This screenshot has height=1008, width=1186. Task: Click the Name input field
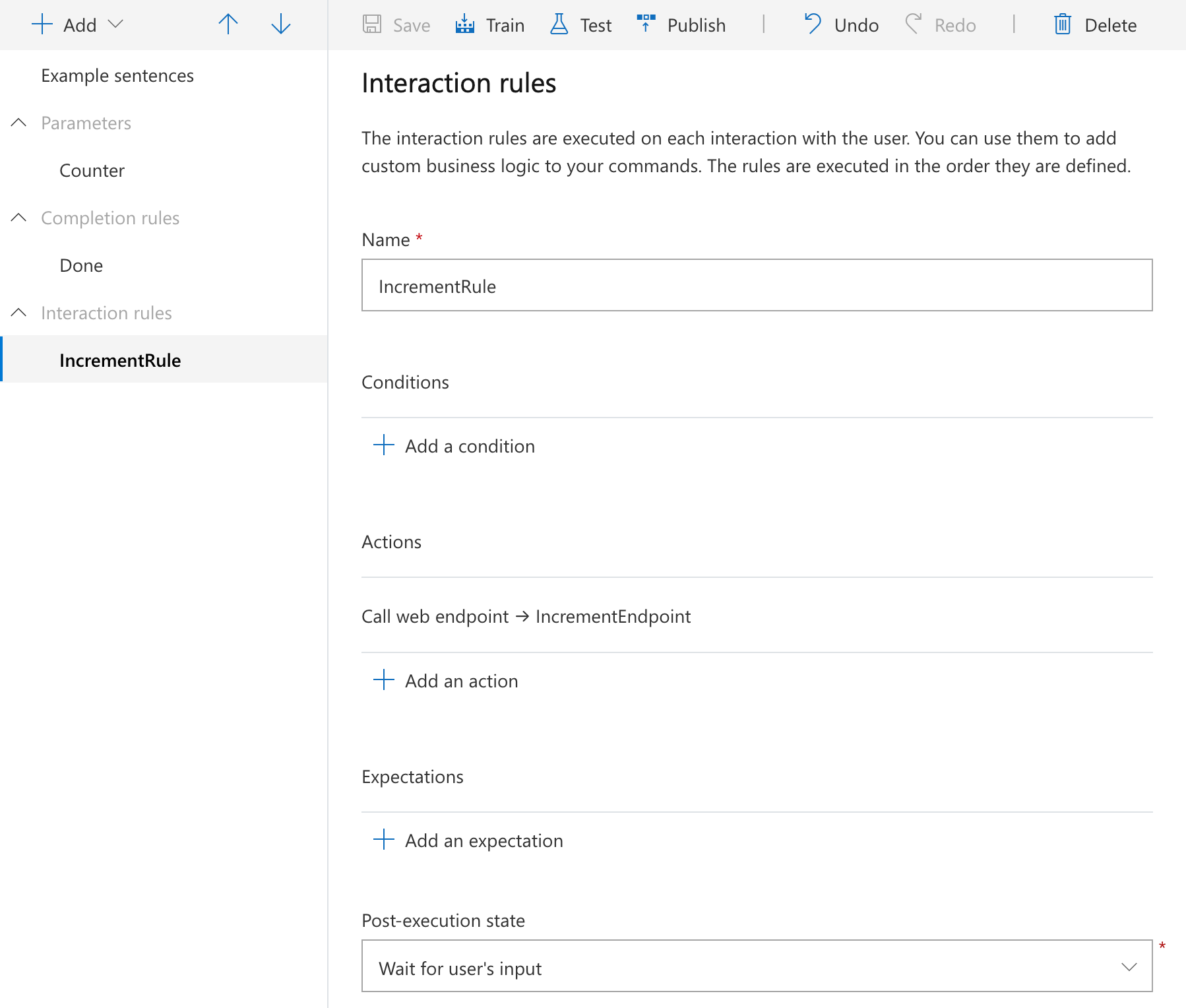coord(757,286)
